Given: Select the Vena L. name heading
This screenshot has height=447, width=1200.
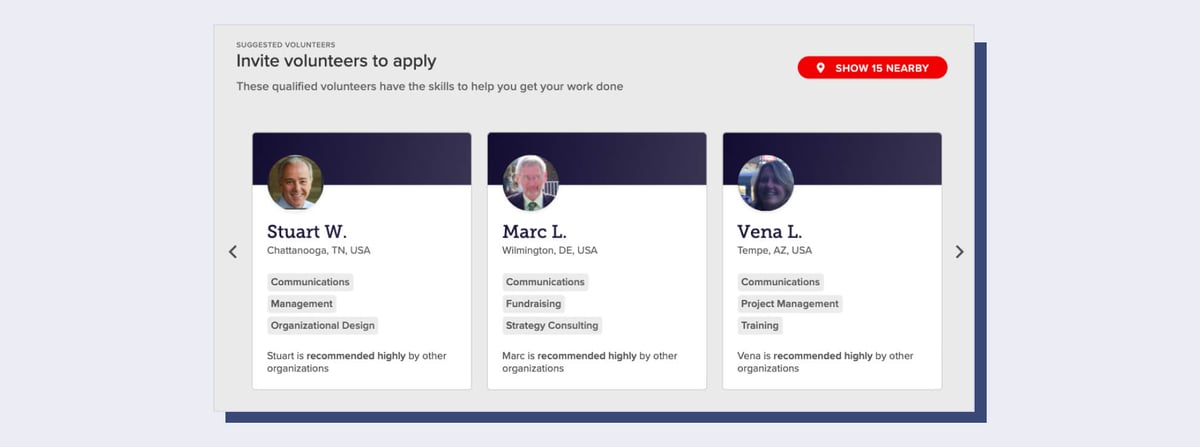Looking at the screenshot, I should 769,231.
